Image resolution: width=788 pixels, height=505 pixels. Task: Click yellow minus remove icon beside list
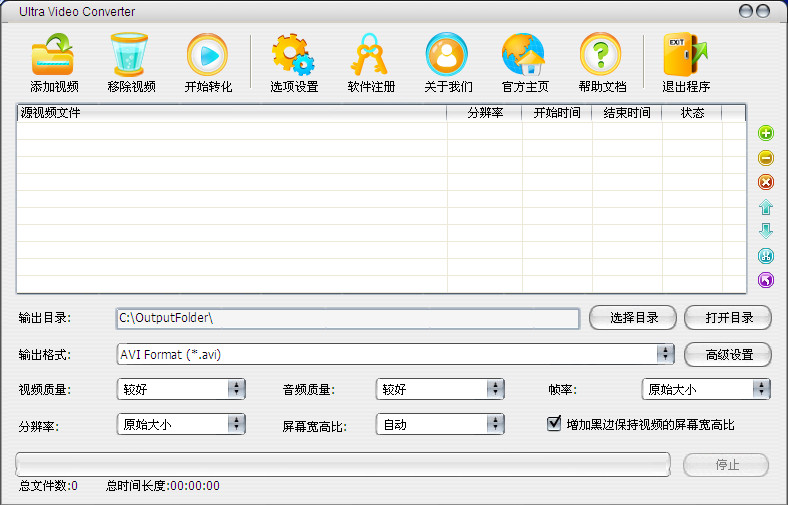tap(765, 158)
